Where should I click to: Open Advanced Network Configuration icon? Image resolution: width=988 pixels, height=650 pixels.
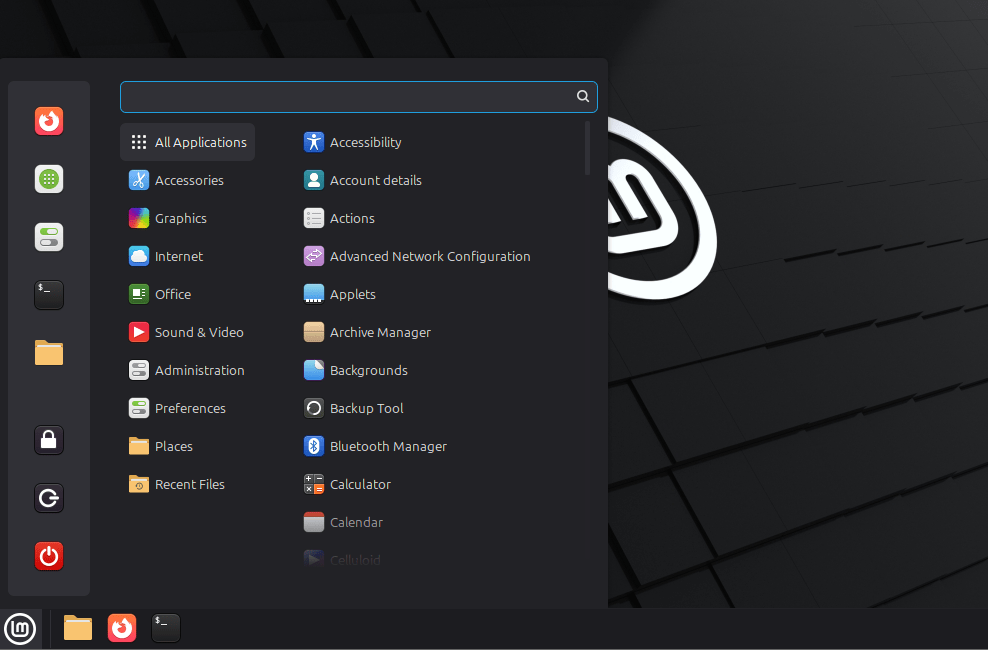pos(314,256)
